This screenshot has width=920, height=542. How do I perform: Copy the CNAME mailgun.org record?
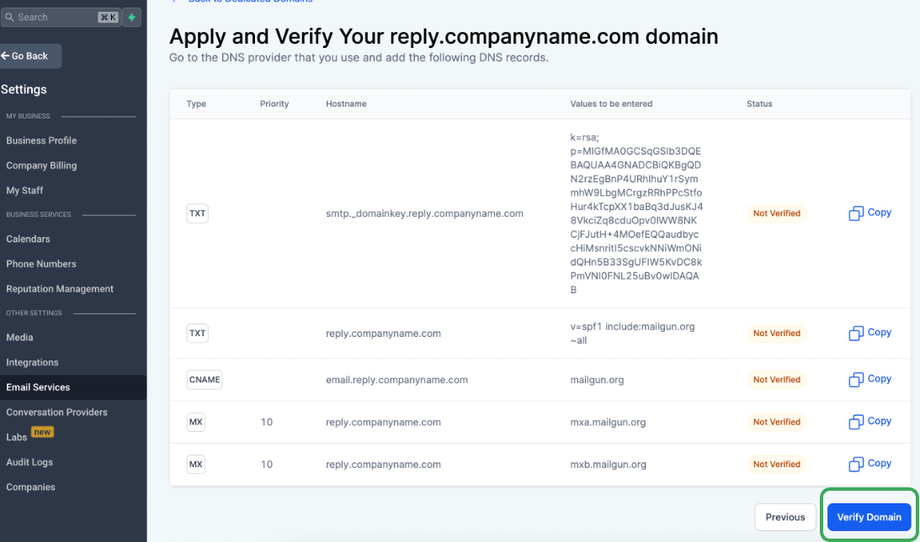point(869,379)
